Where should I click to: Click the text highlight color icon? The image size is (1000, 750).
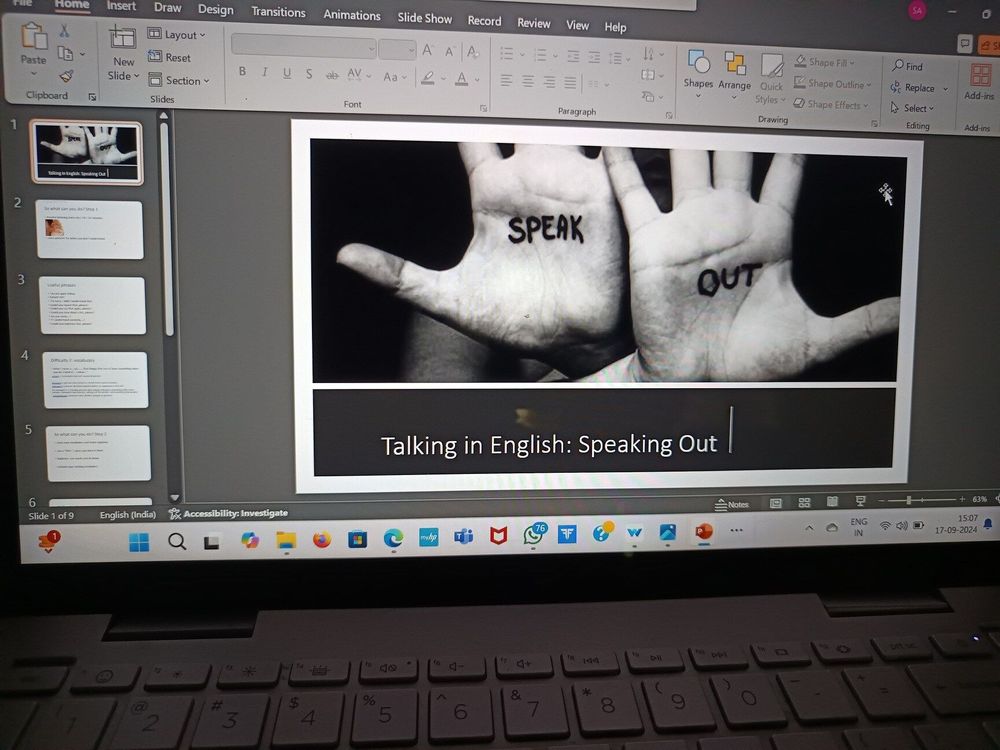pyautogui.click(x=428, y=78)
